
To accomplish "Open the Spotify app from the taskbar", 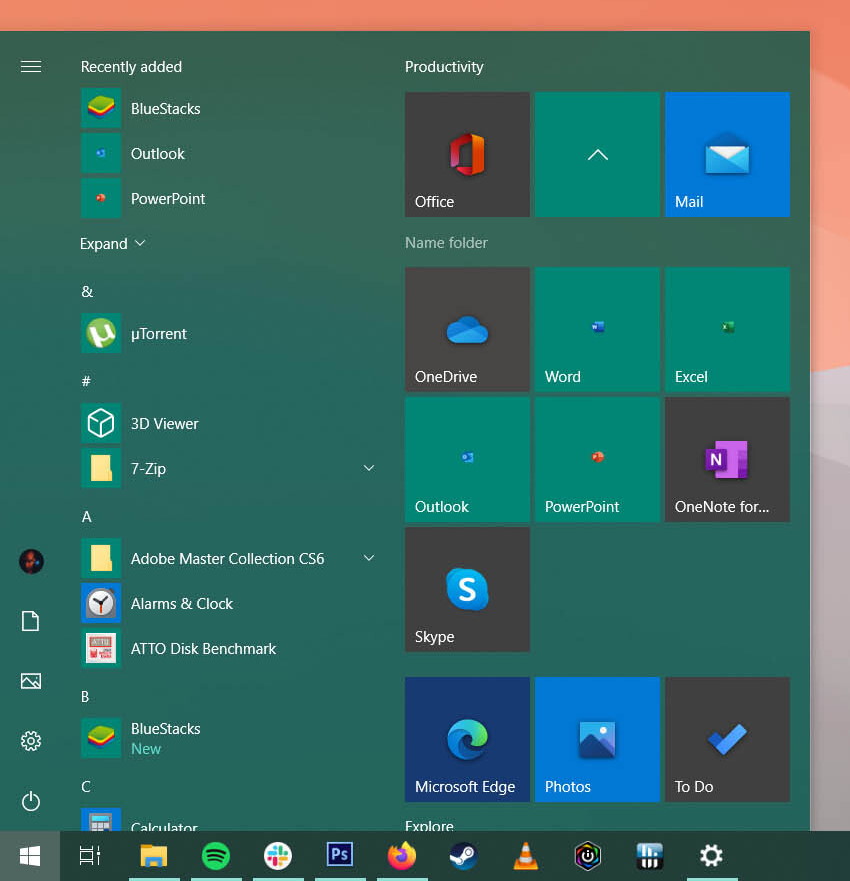I will pyautogui.click(x=216, y=856).
